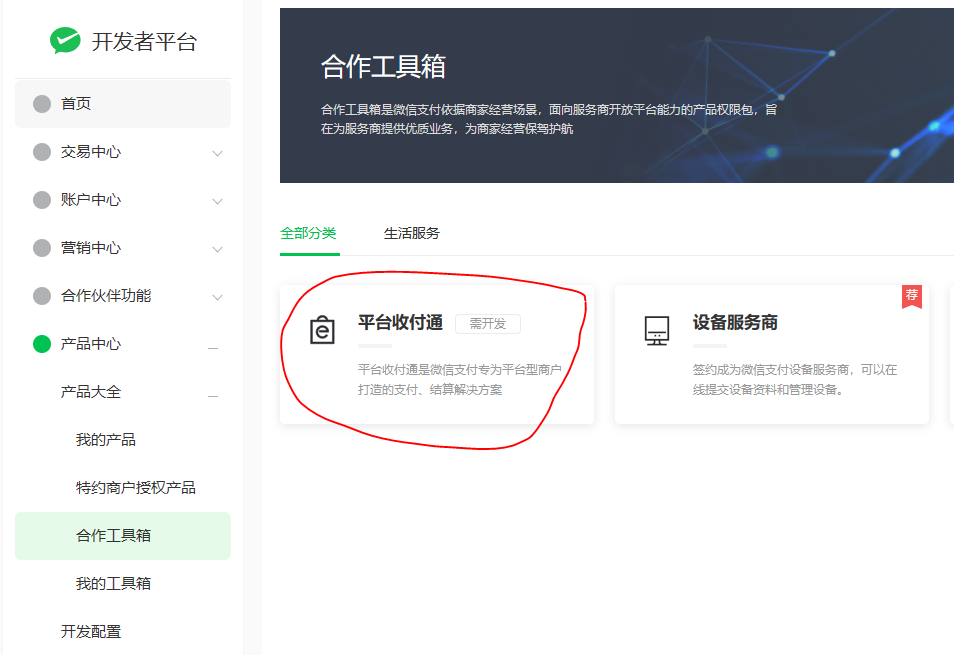Viewport: 954px width, 655px height.
Task: Collapse the 产品中心 section
Action: point(213,348)
